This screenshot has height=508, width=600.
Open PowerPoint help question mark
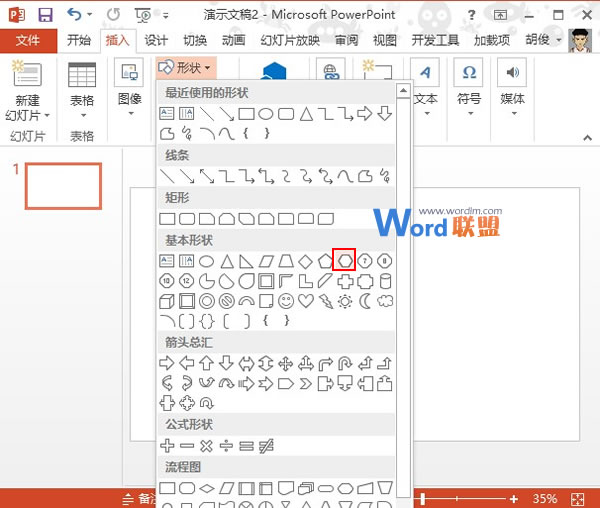471,15
